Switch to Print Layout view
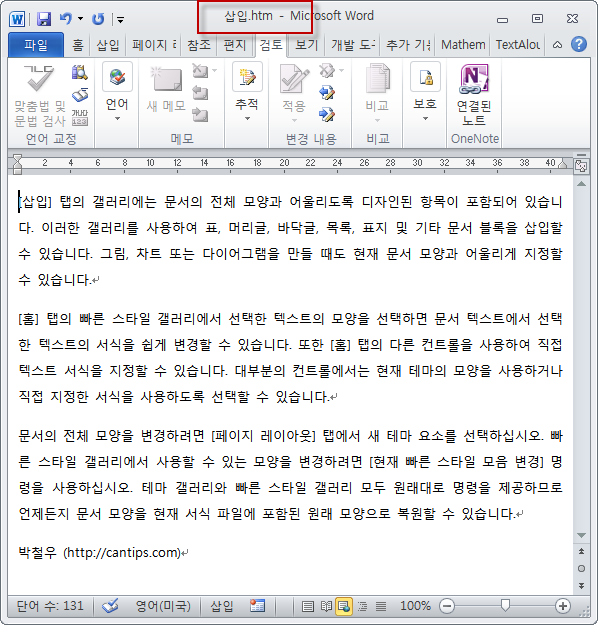This screenshot has width=598, height=625. (307, 606)
